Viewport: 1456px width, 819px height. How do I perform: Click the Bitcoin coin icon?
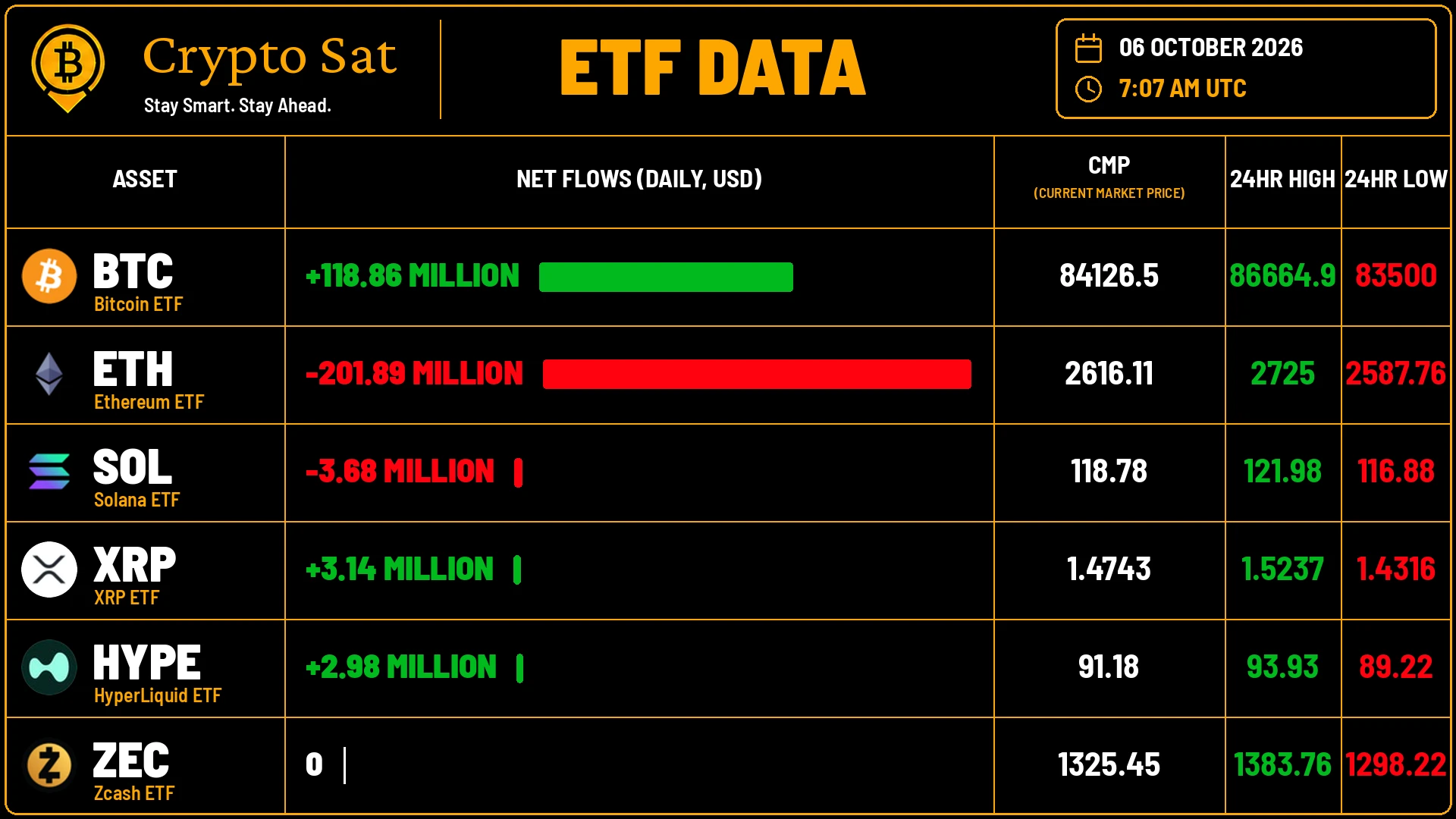click(x=49, y=276)
